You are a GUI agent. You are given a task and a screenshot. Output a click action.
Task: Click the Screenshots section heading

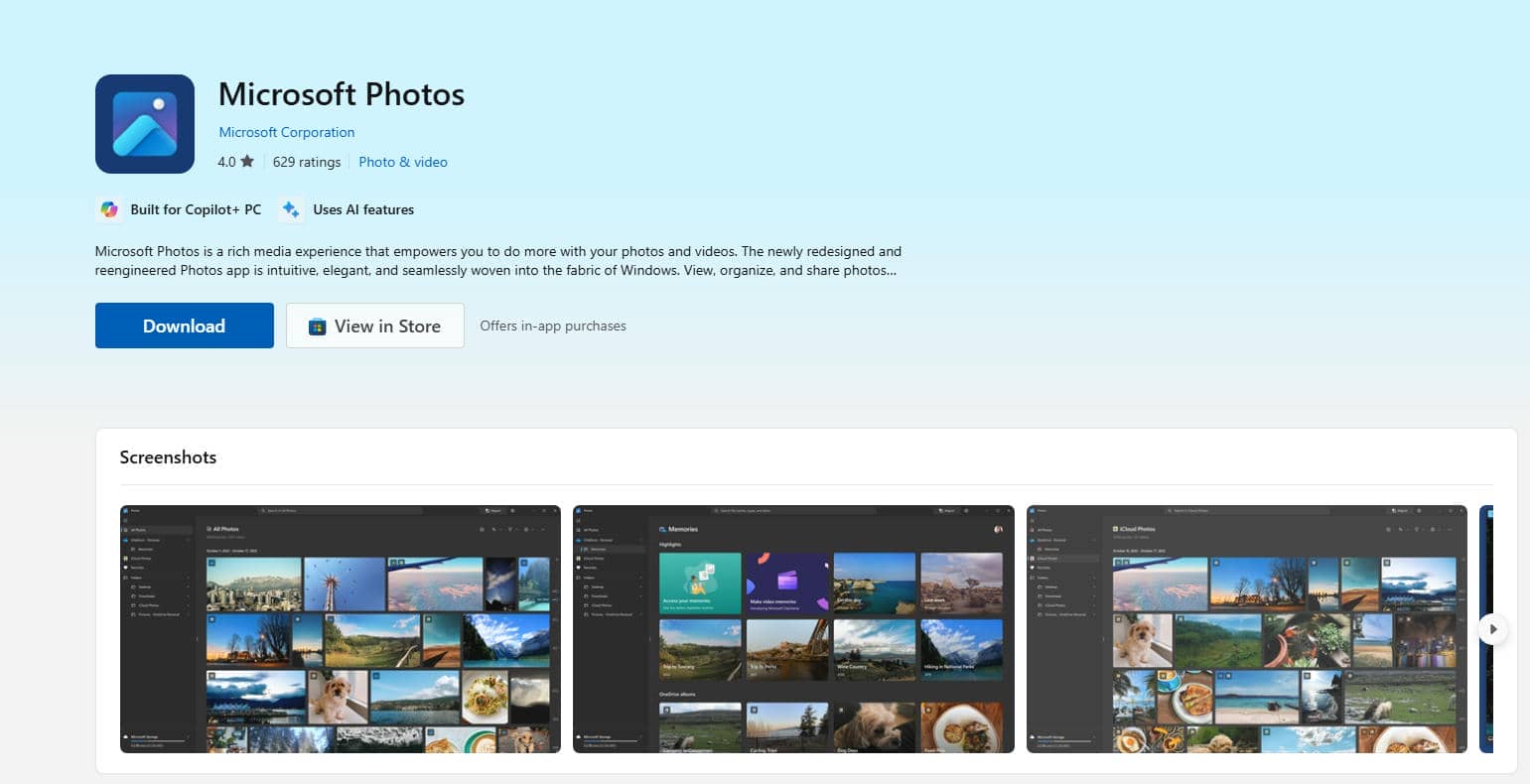pyautogui.click(x=168, y=457)
